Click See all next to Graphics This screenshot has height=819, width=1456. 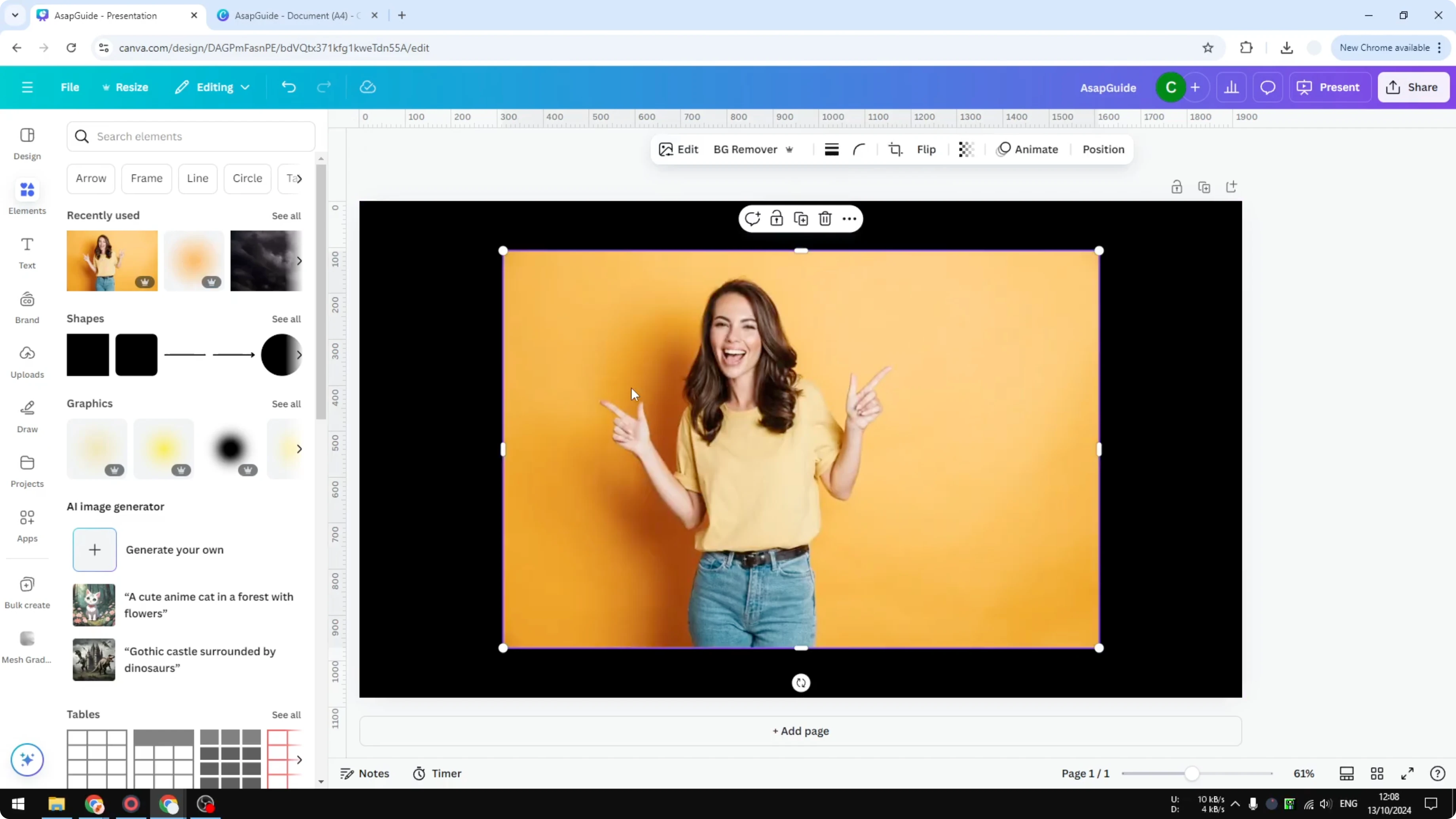(285, 404)
